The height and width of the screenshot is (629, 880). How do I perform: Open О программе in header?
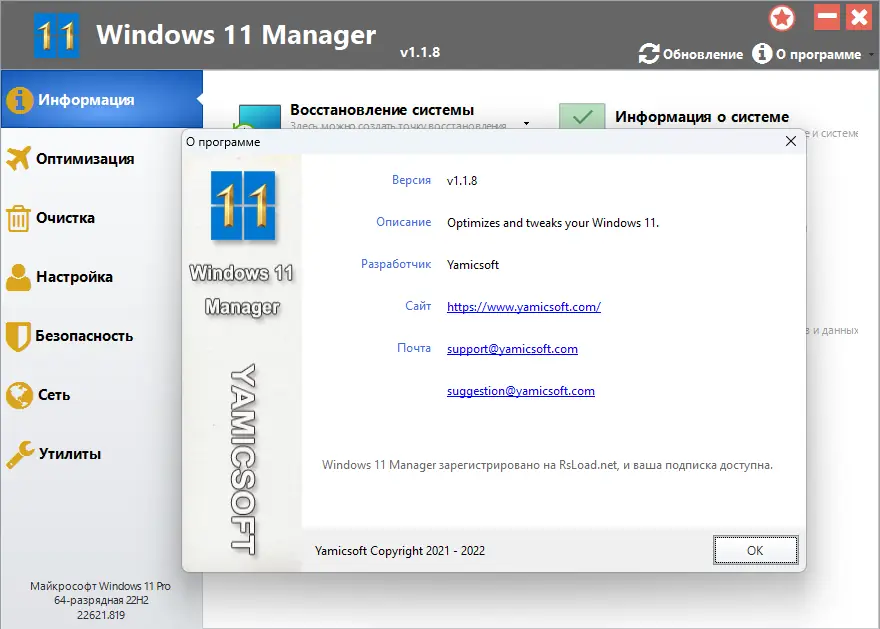click(x=806, y=54)
